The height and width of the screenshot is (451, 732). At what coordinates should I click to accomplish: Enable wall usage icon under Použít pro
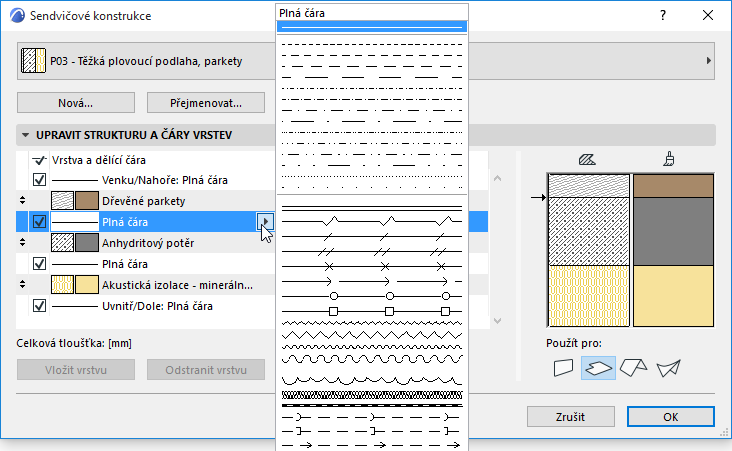[x=565, y=368]
